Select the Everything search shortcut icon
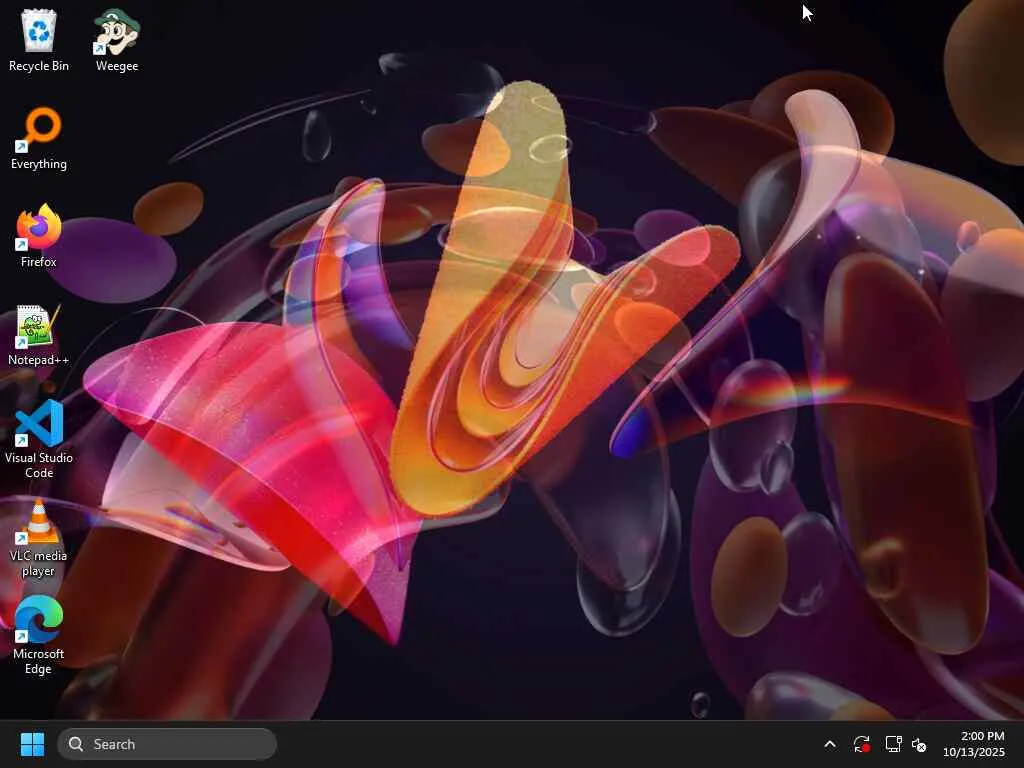The width and height of the screenshot is (1024, 768). click(39, 138)
